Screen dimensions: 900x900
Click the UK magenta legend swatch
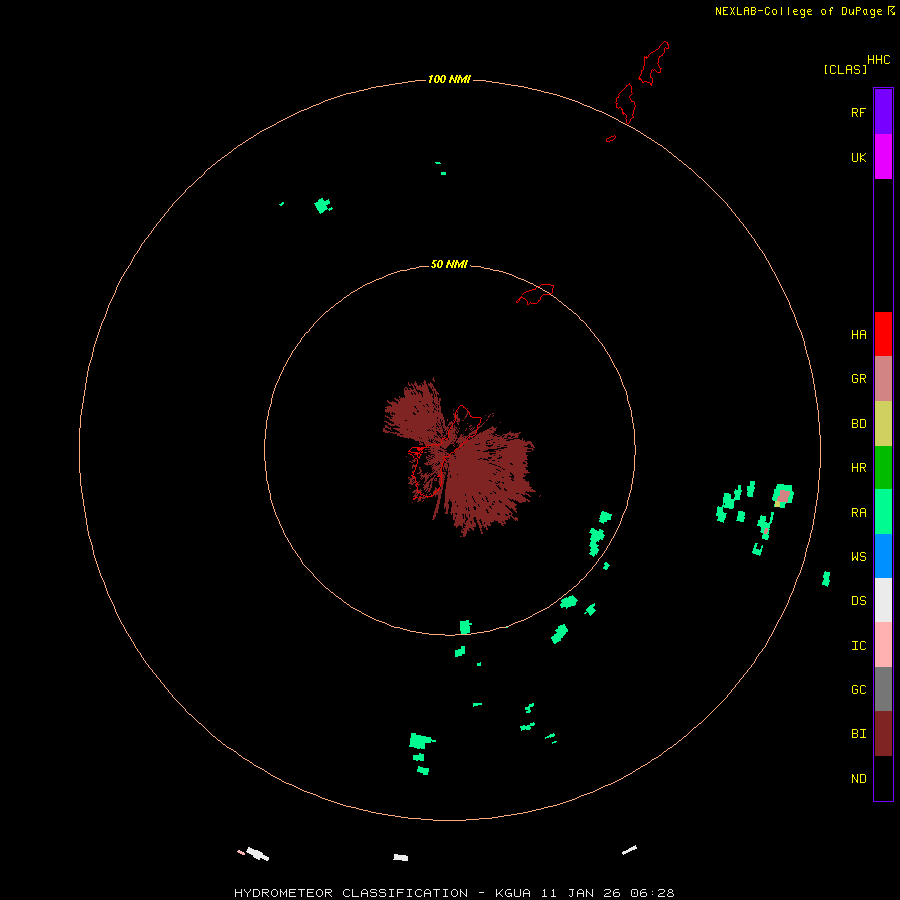883,157
